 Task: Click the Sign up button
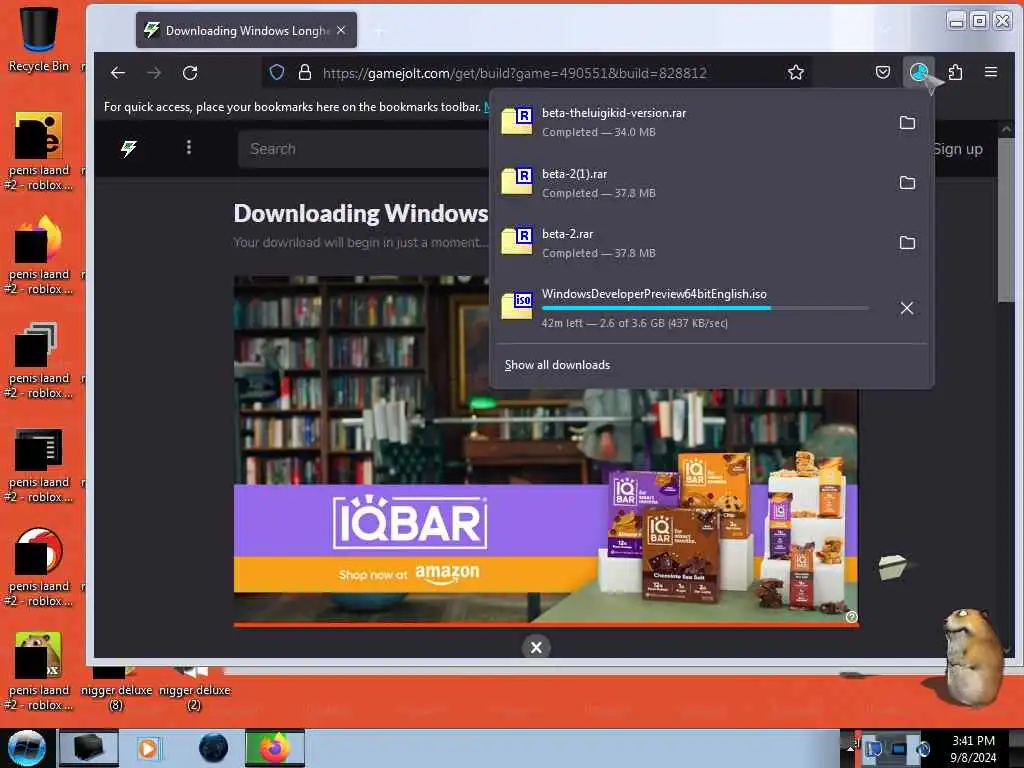point(957,149)
